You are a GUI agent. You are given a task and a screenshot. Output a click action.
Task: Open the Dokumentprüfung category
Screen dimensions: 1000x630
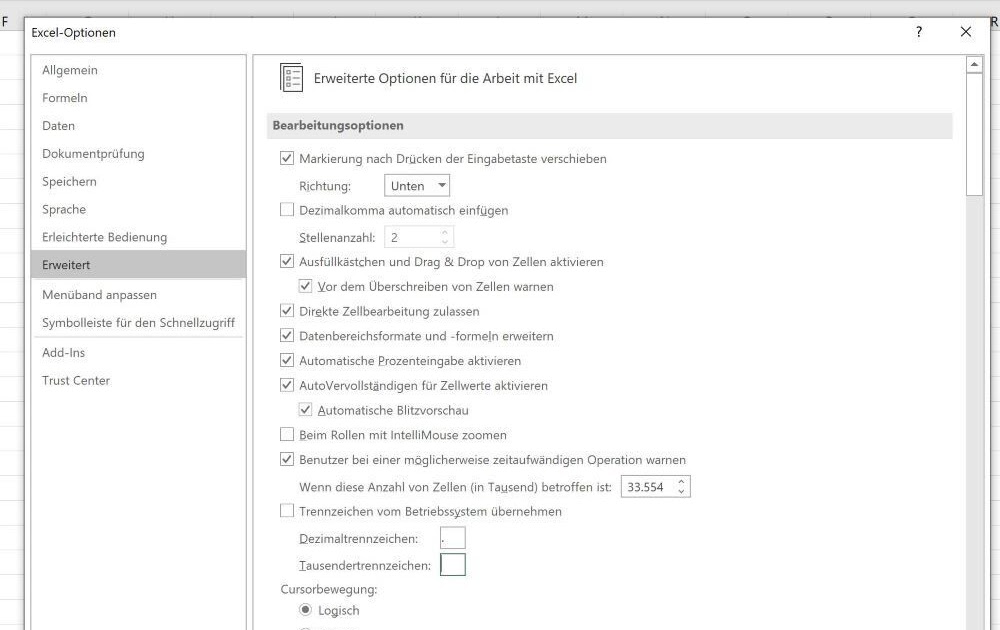138,154
